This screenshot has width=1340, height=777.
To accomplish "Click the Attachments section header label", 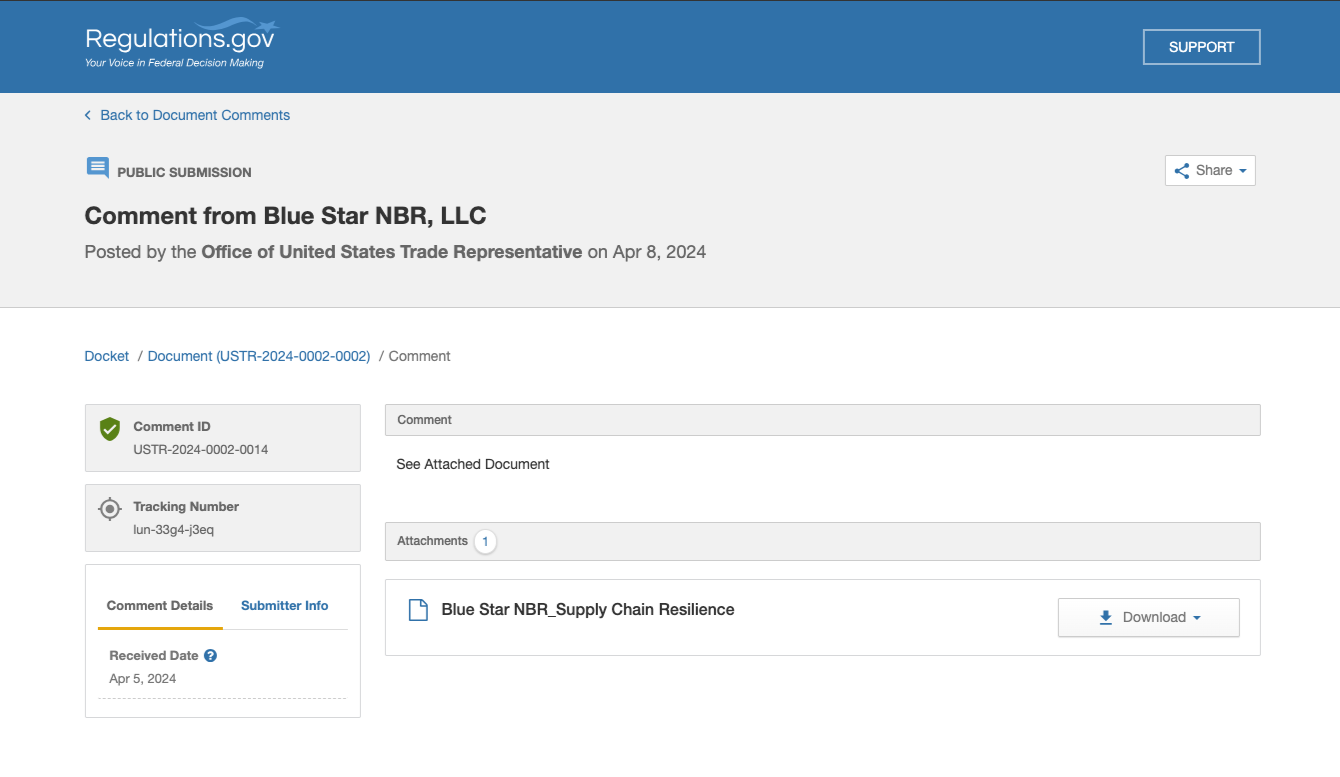I will (x=433, y=541).
